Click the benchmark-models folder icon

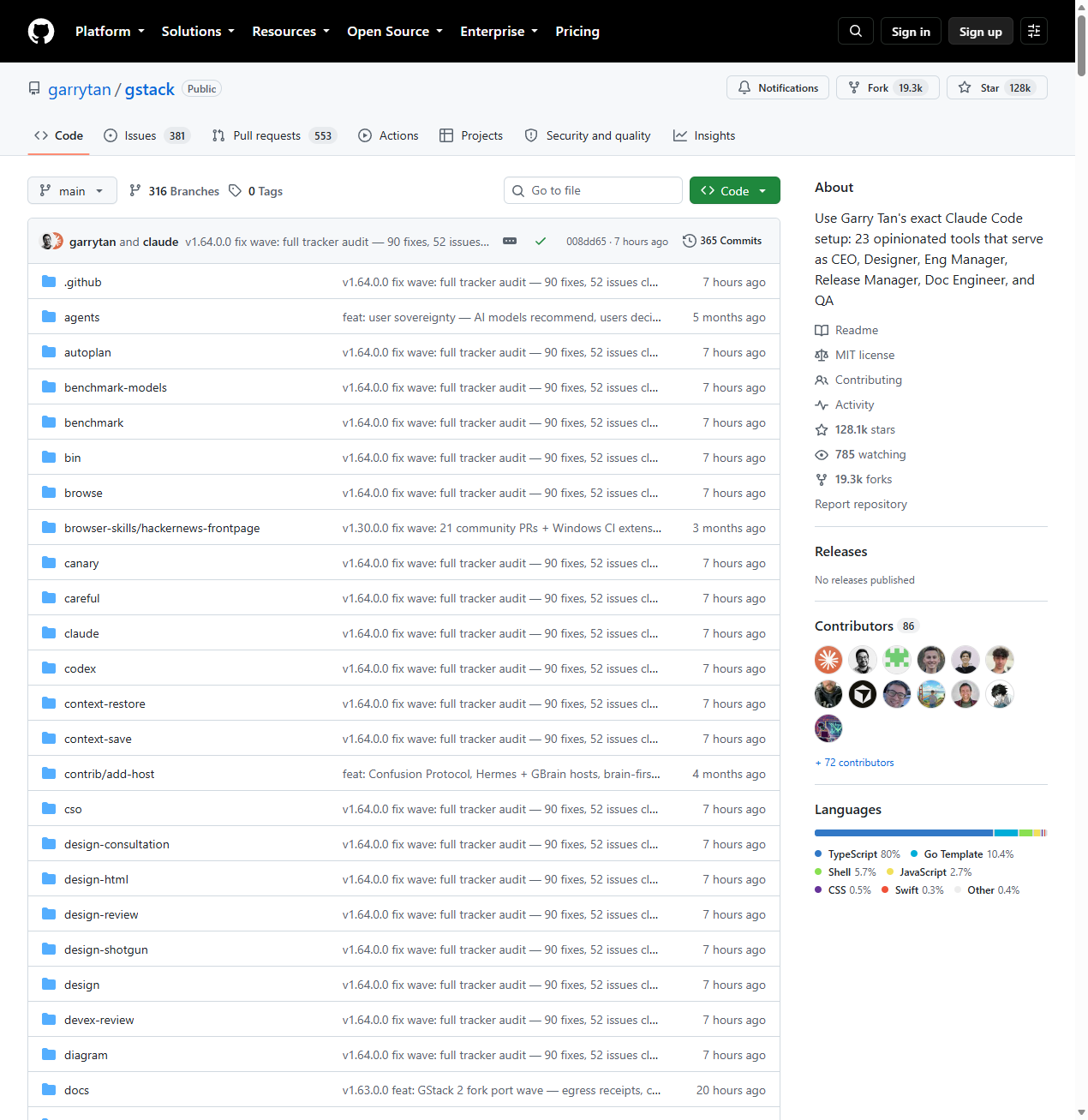point(49,387)
